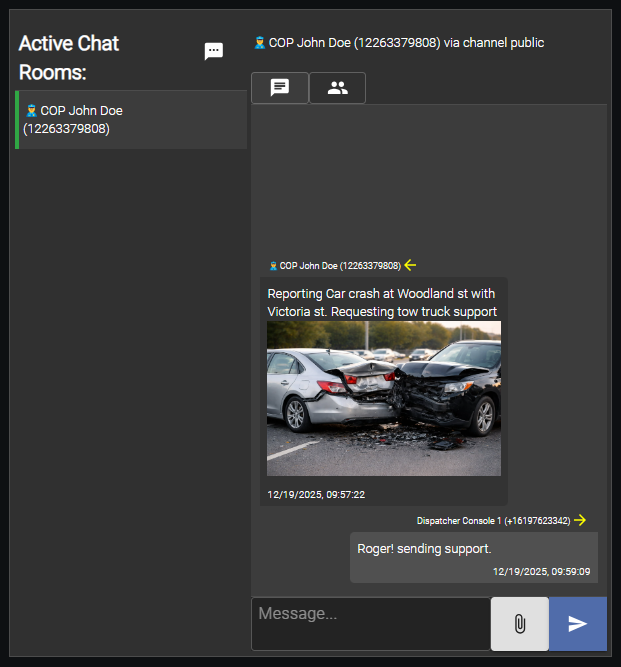Focus the Message input field
Screen dimensions: 621x667
(370, 624)
